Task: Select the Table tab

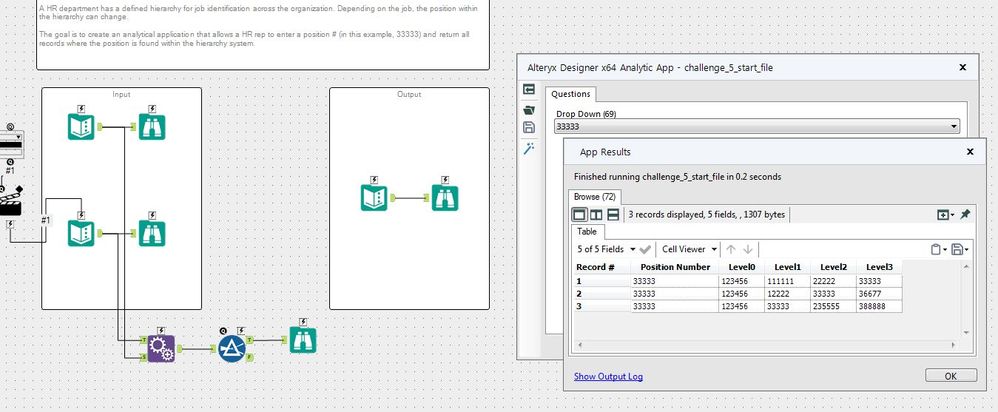Action: click(587, 232)
